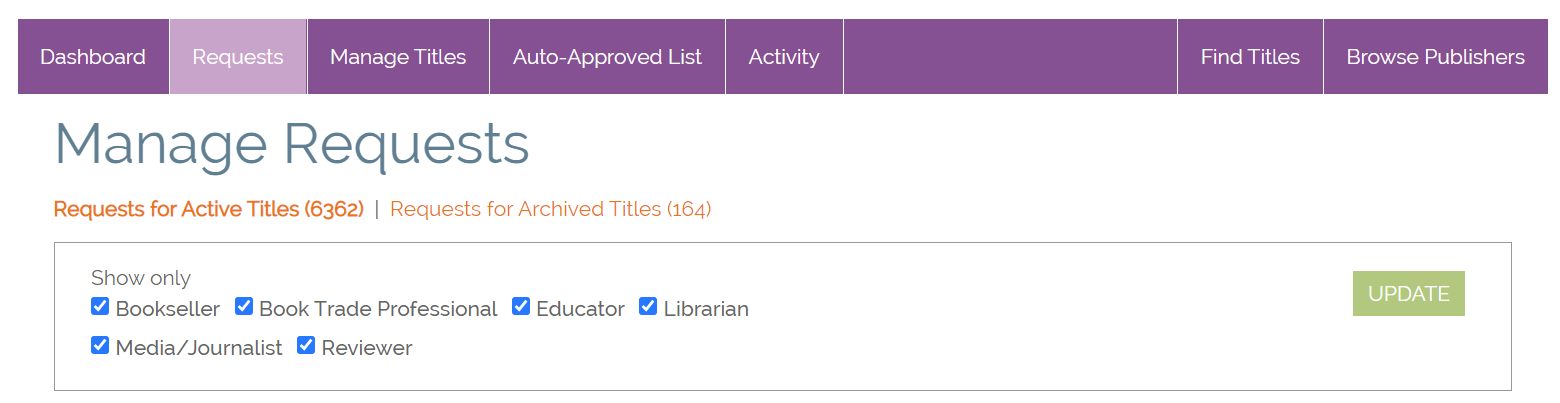This screenshot has height=403, width=1560.
Task: Toggle the Media/Journalist checkbox
Action: click(100, 345)
